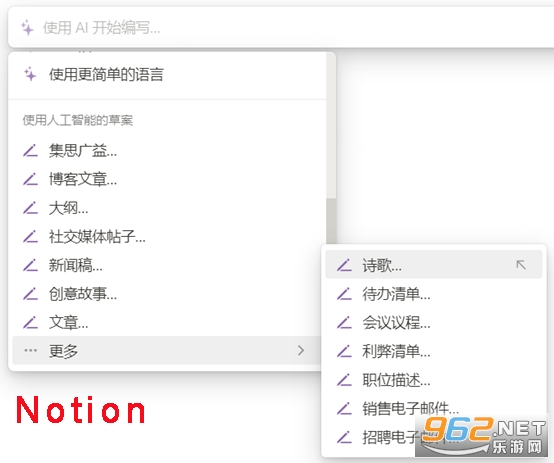Select 销售电子邮件... in the submenu
The height and width of the screenshot is (463, 554).
tap(434, 409)
